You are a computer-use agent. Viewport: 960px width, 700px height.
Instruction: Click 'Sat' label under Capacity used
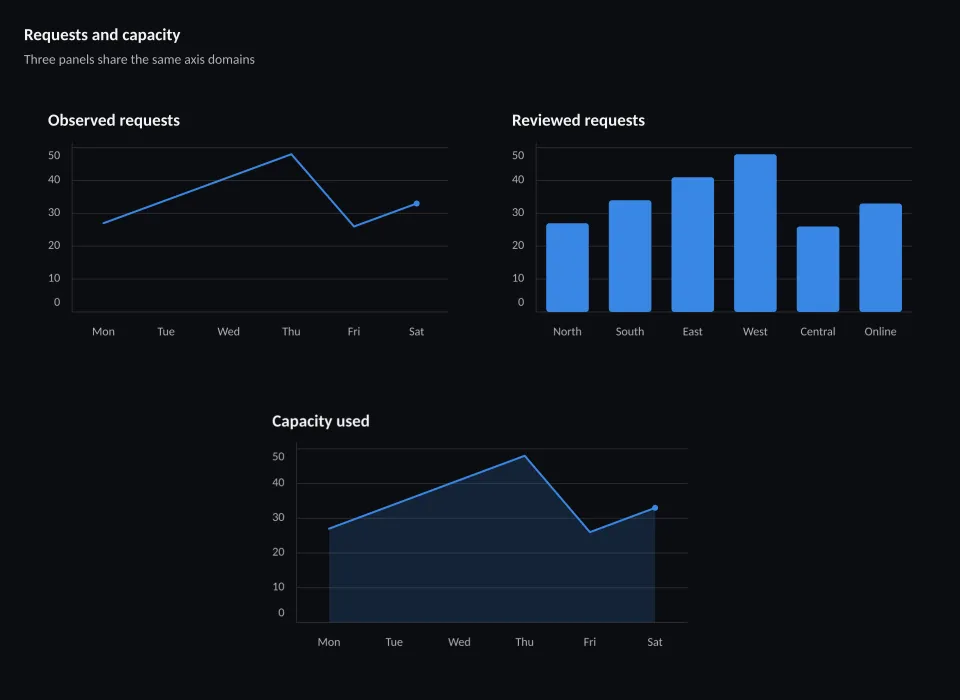click(x=654, y=642)
